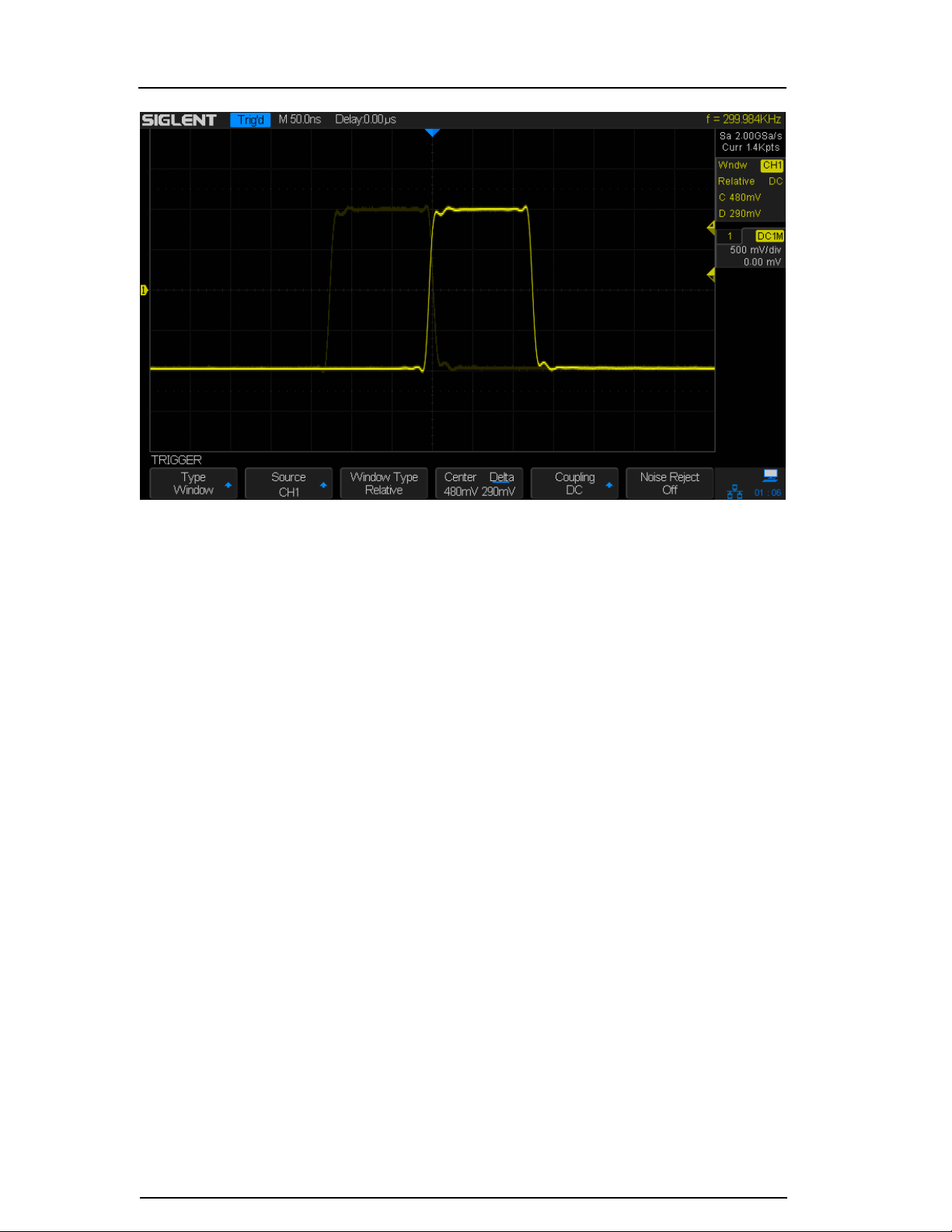Click the blue trigger position marker

pos(433,133)
